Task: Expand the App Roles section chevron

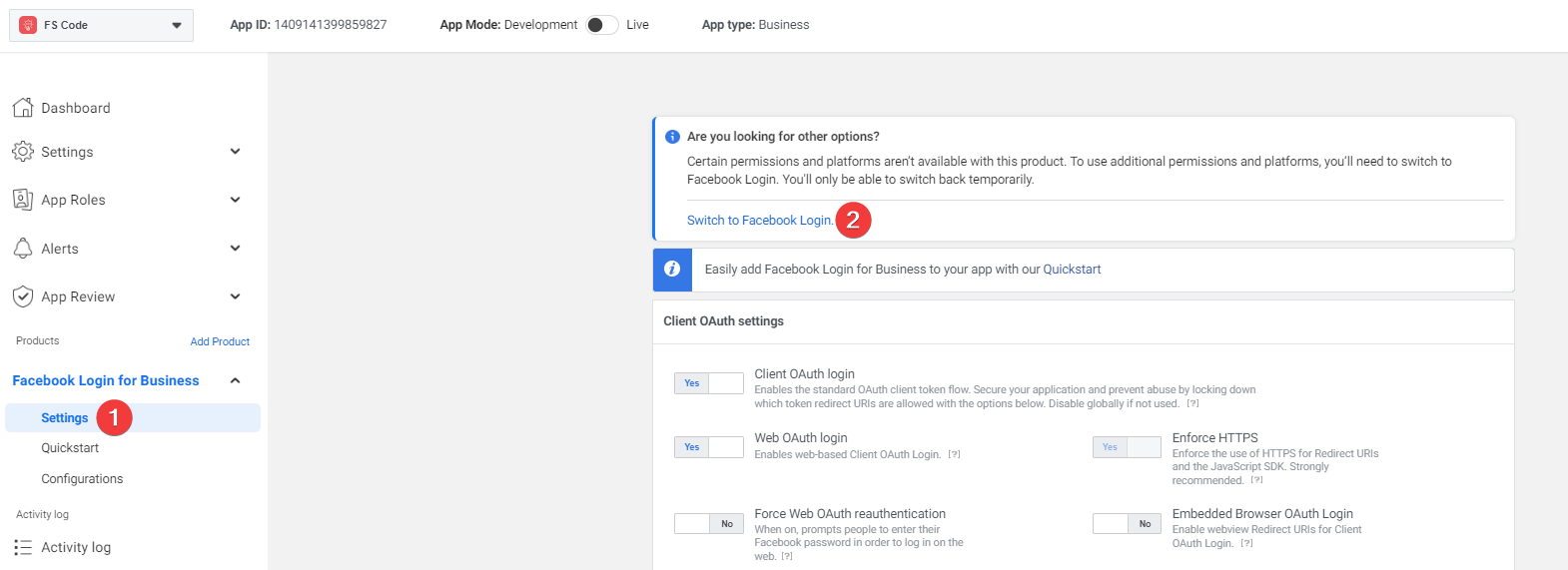Action: click(x=236, y=200)
